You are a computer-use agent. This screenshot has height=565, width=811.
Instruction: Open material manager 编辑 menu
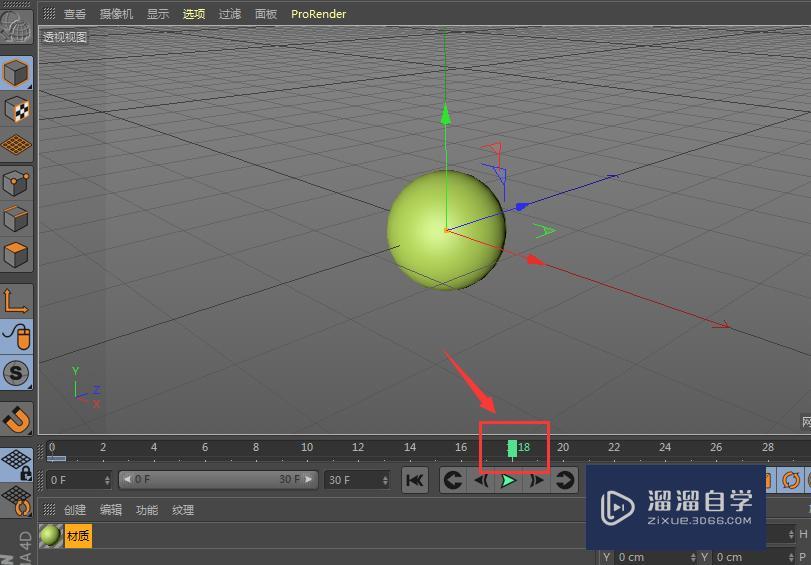click(x=111, y=510)
